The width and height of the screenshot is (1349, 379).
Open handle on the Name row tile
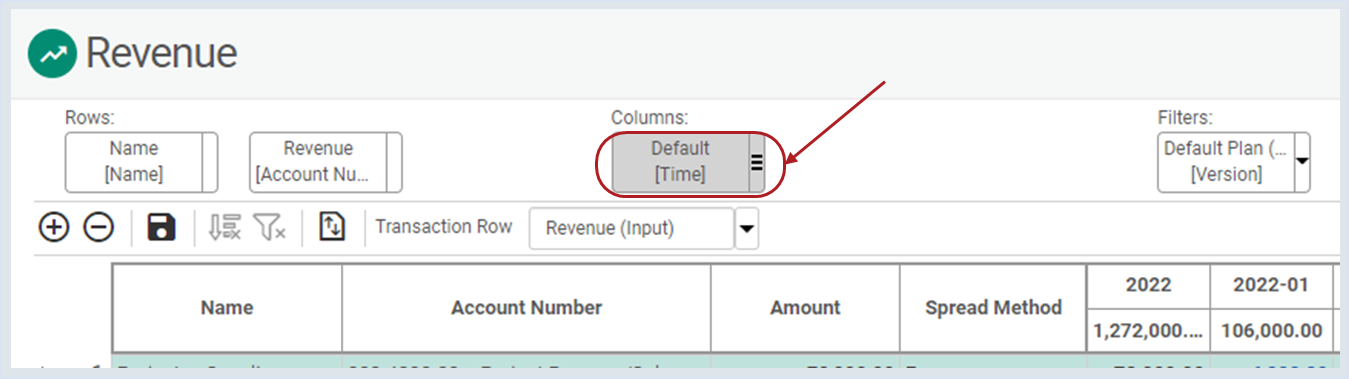click(x=210, y=162)
